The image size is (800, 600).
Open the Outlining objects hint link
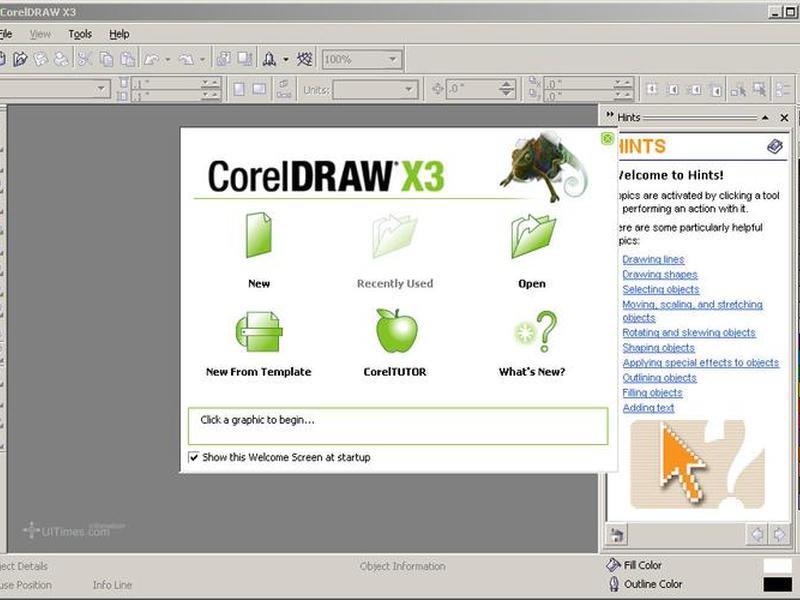click(659, 378)
